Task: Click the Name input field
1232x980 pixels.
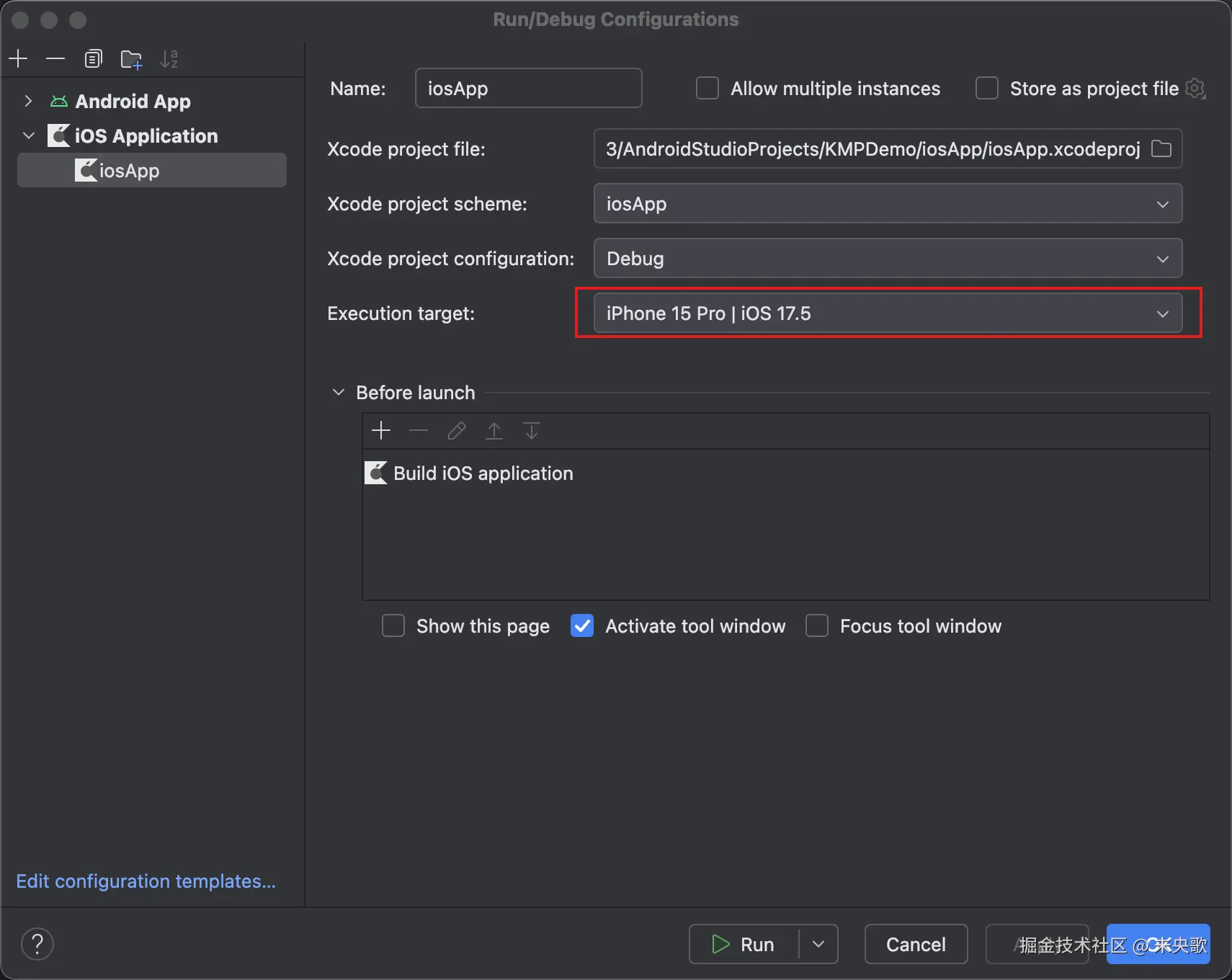Action: click(x=527, y=89)
